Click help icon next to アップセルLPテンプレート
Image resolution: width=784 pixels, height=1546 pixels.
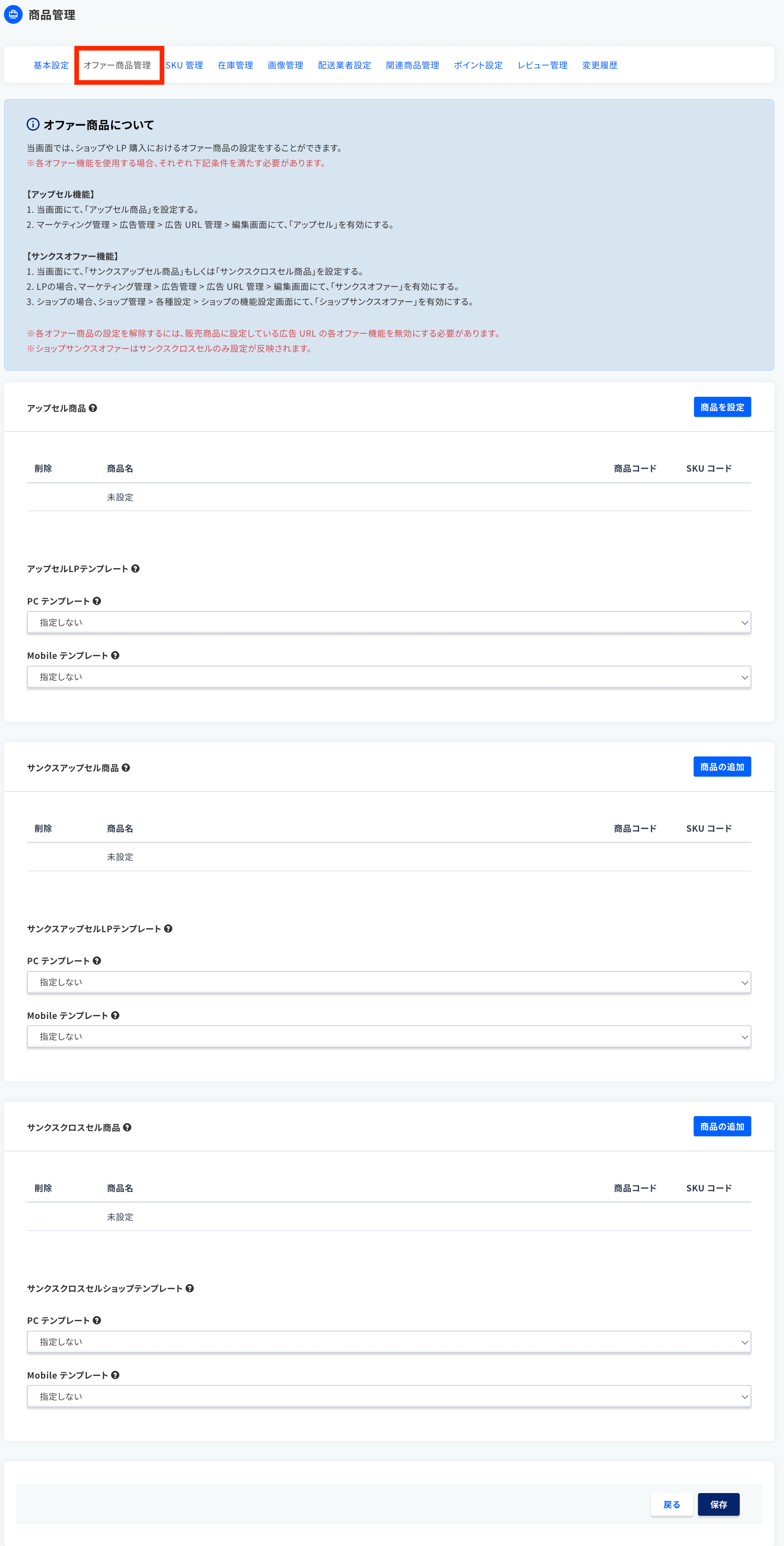[x=136, y=569]
